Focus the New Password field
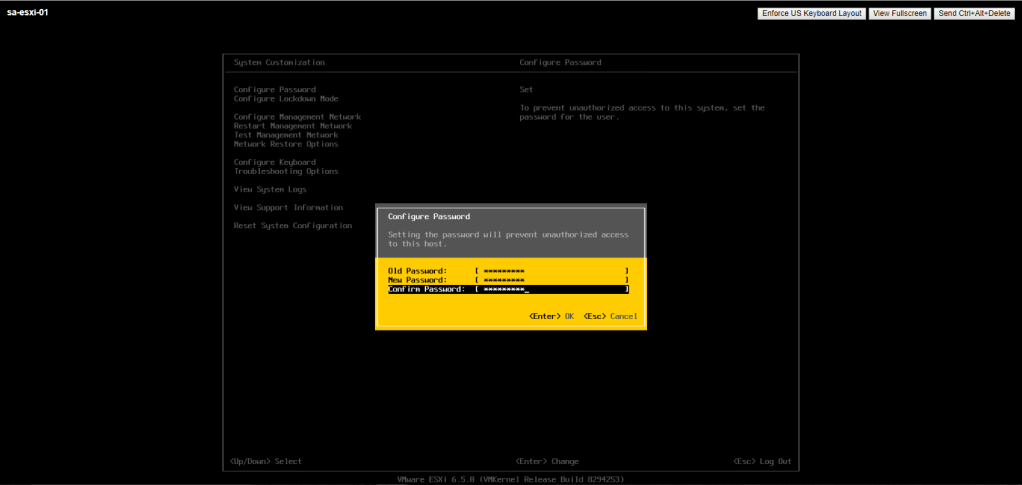 (x=552, y=280)
